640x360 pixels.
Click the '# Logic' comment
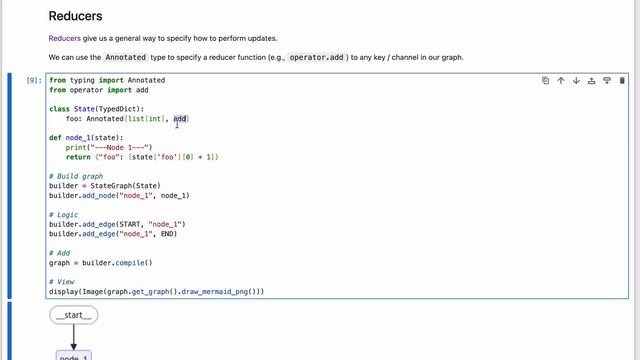tap(64, 215)
